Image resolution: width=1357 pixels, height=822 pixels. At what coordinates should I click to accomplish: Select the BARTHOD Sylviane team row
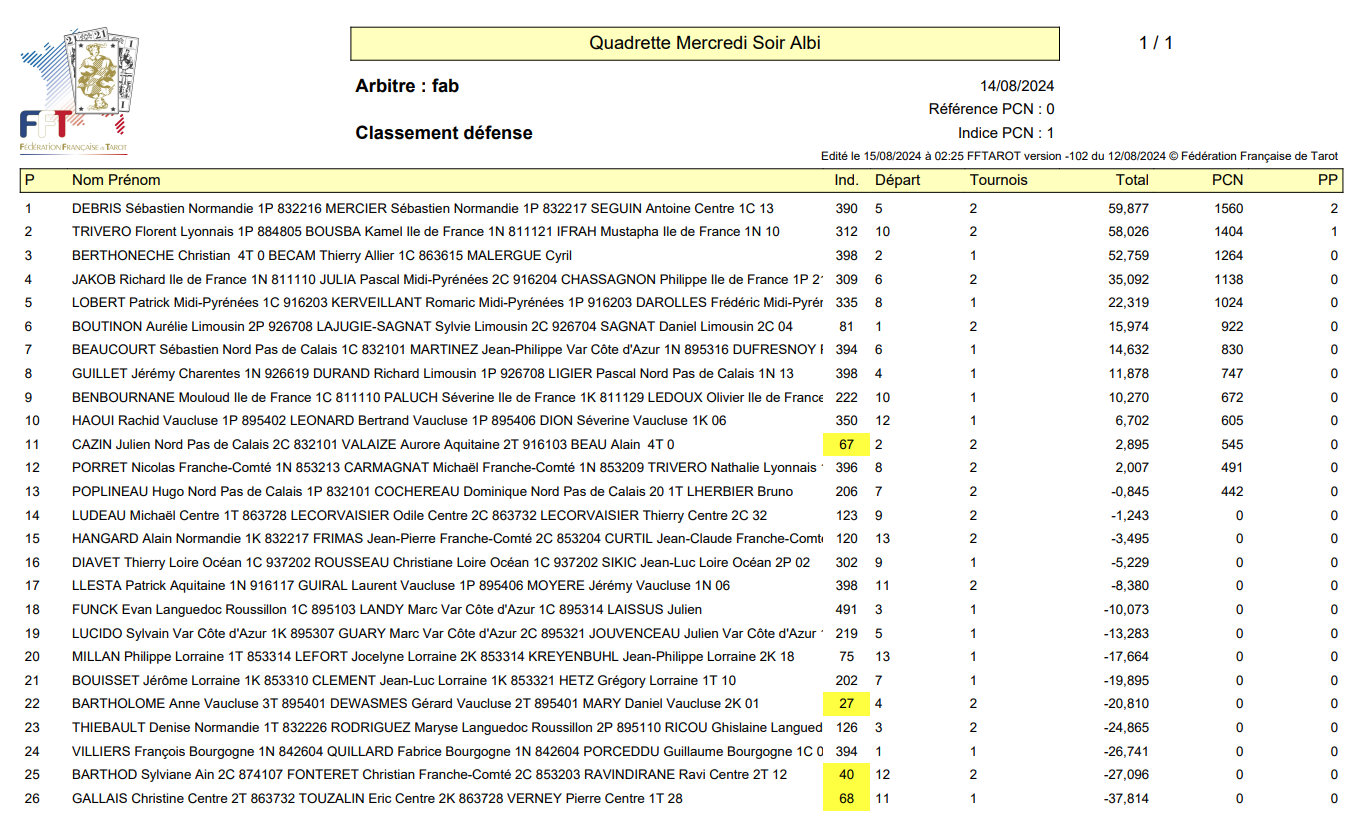click(x=681, y=775)
